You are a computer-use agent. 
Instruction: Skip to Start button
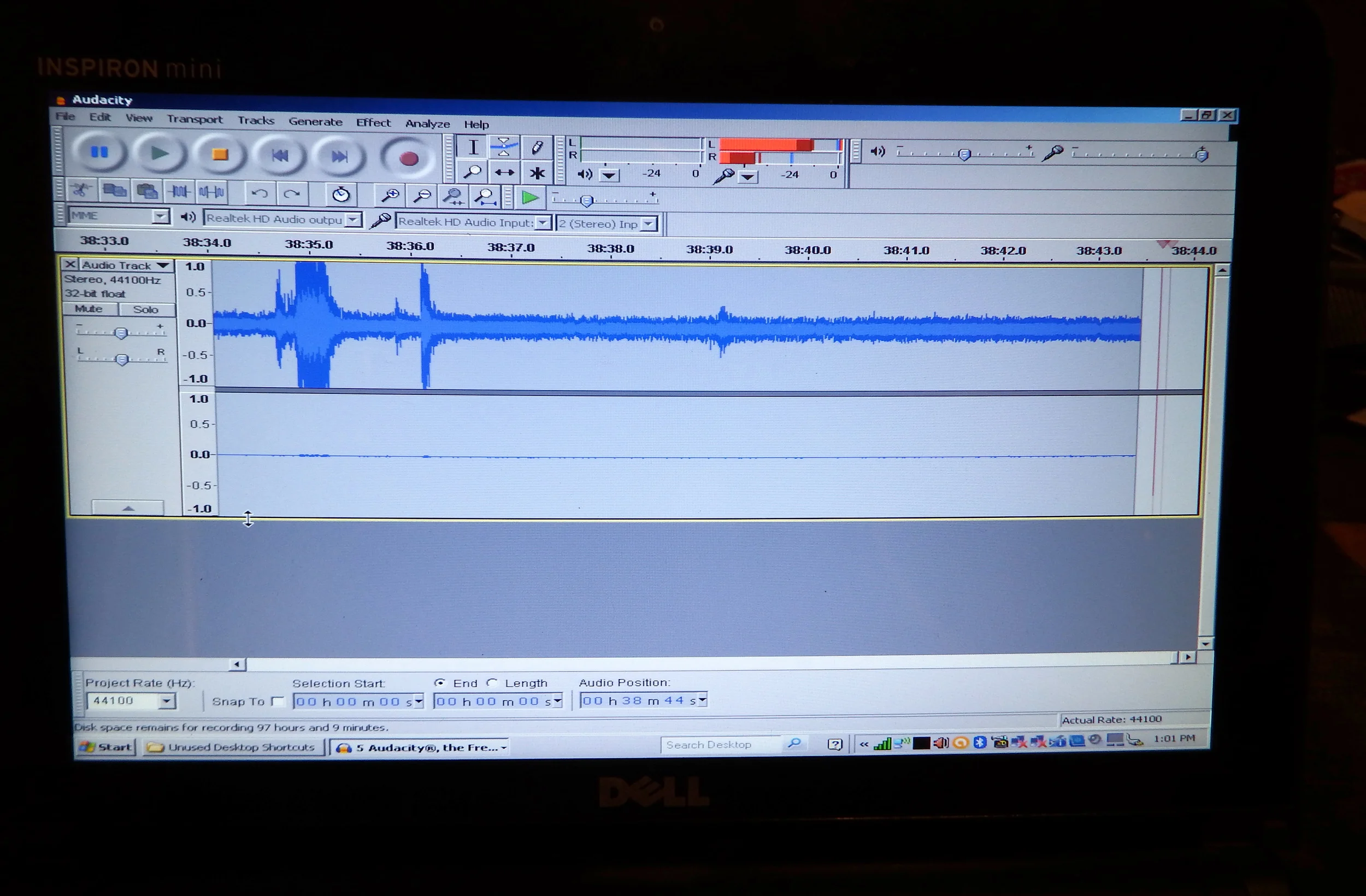pyautogui.click(x=280, y=156)
